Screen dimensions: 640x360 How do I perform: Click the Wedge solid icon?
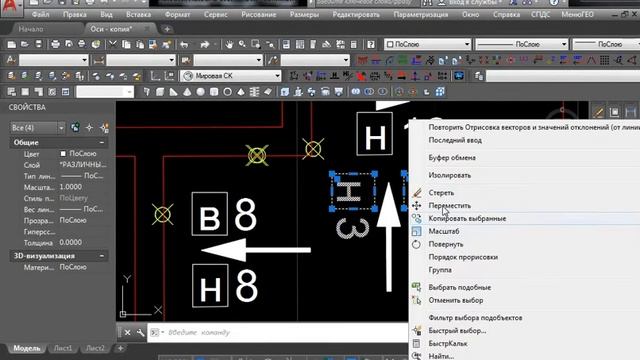[173, 92]
